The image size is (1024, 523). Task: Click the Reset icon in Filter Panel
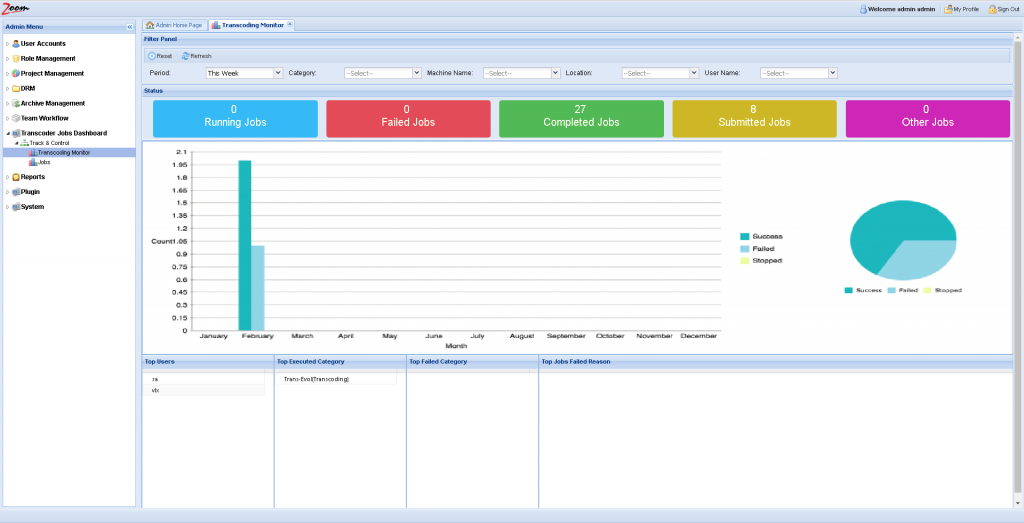[152, 56]
